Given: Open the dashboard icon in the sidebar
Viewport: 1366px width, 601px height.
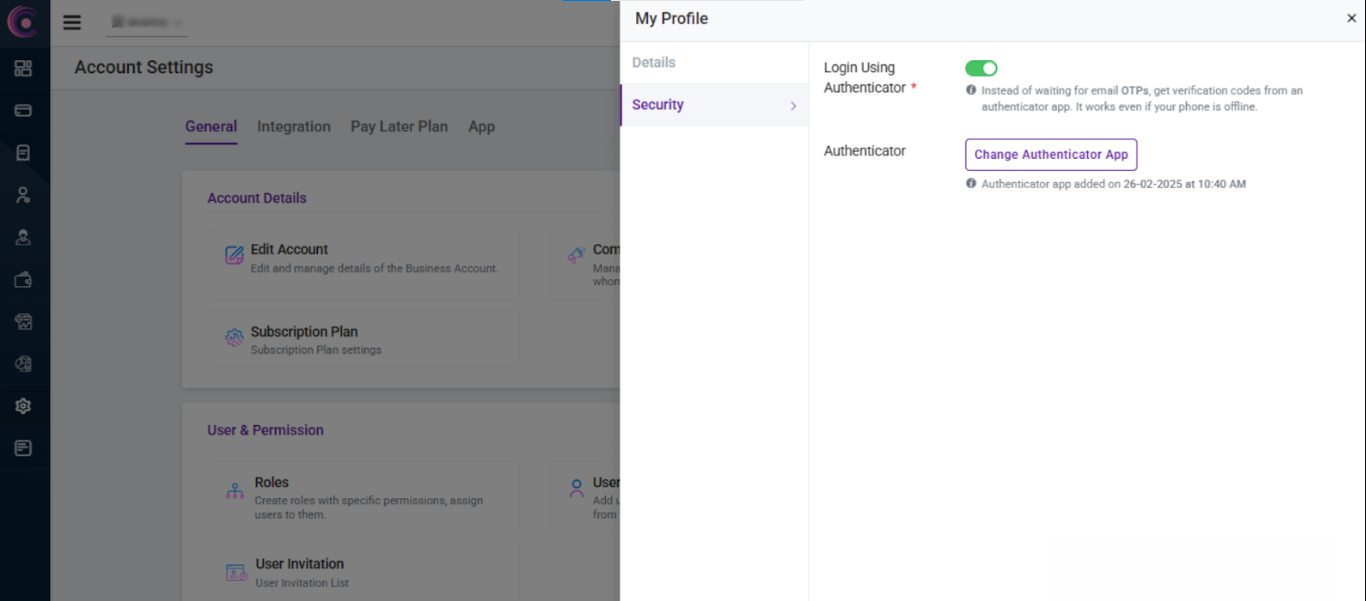Looking at the screenshot, I should tap(23, 68).
